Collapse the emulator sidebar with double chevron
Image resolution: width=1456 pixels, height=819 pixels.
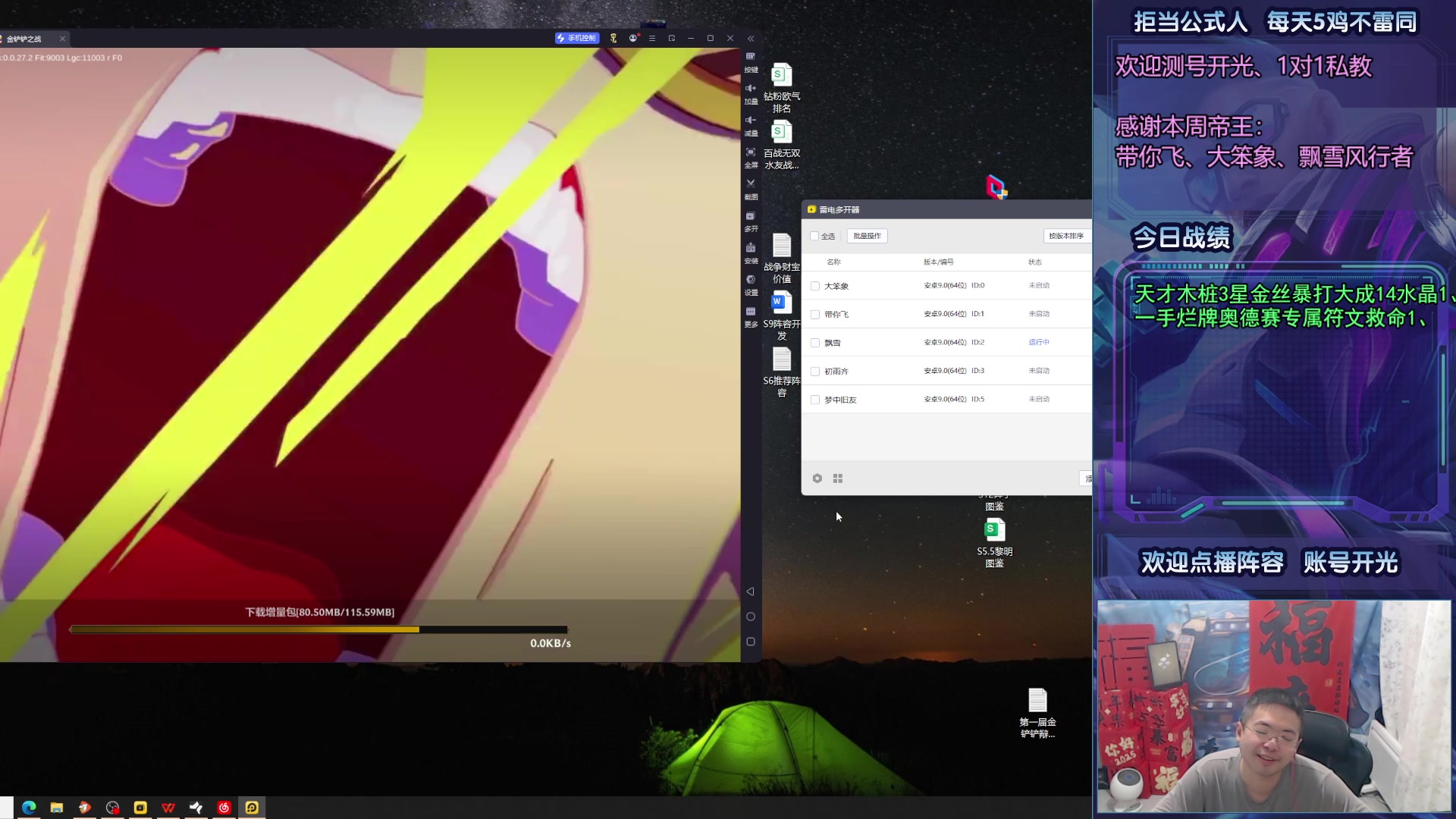751,38
